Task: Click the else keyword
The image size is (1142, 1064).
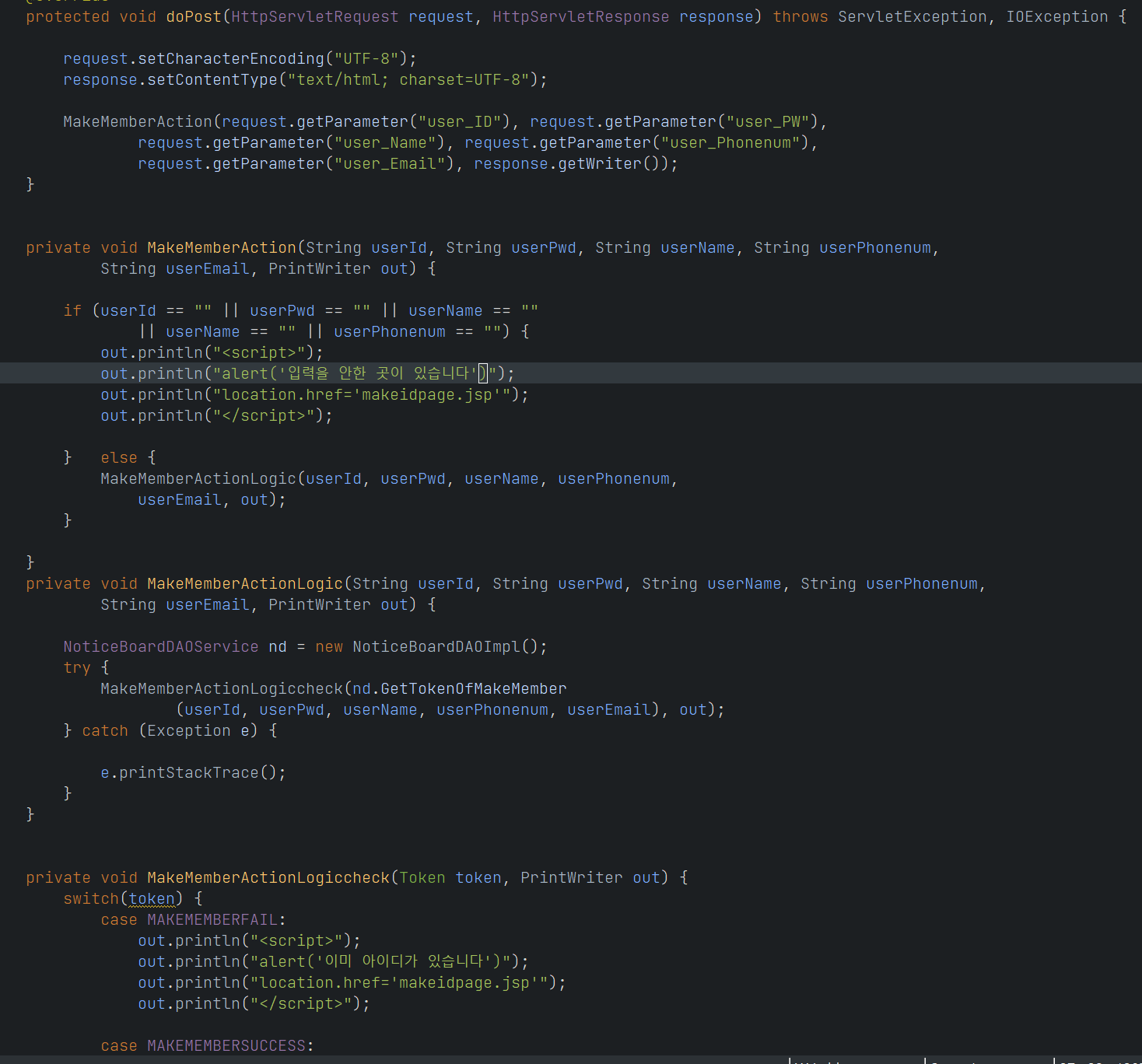Action: [119, 457]
